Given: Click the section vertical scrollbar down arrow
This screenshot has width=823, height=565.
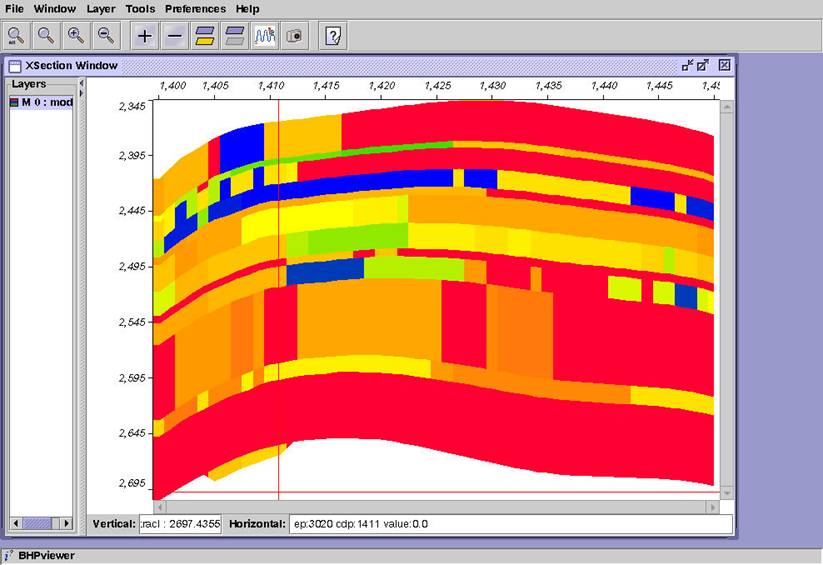Looking at the screenshot, I should coord(727,493).
